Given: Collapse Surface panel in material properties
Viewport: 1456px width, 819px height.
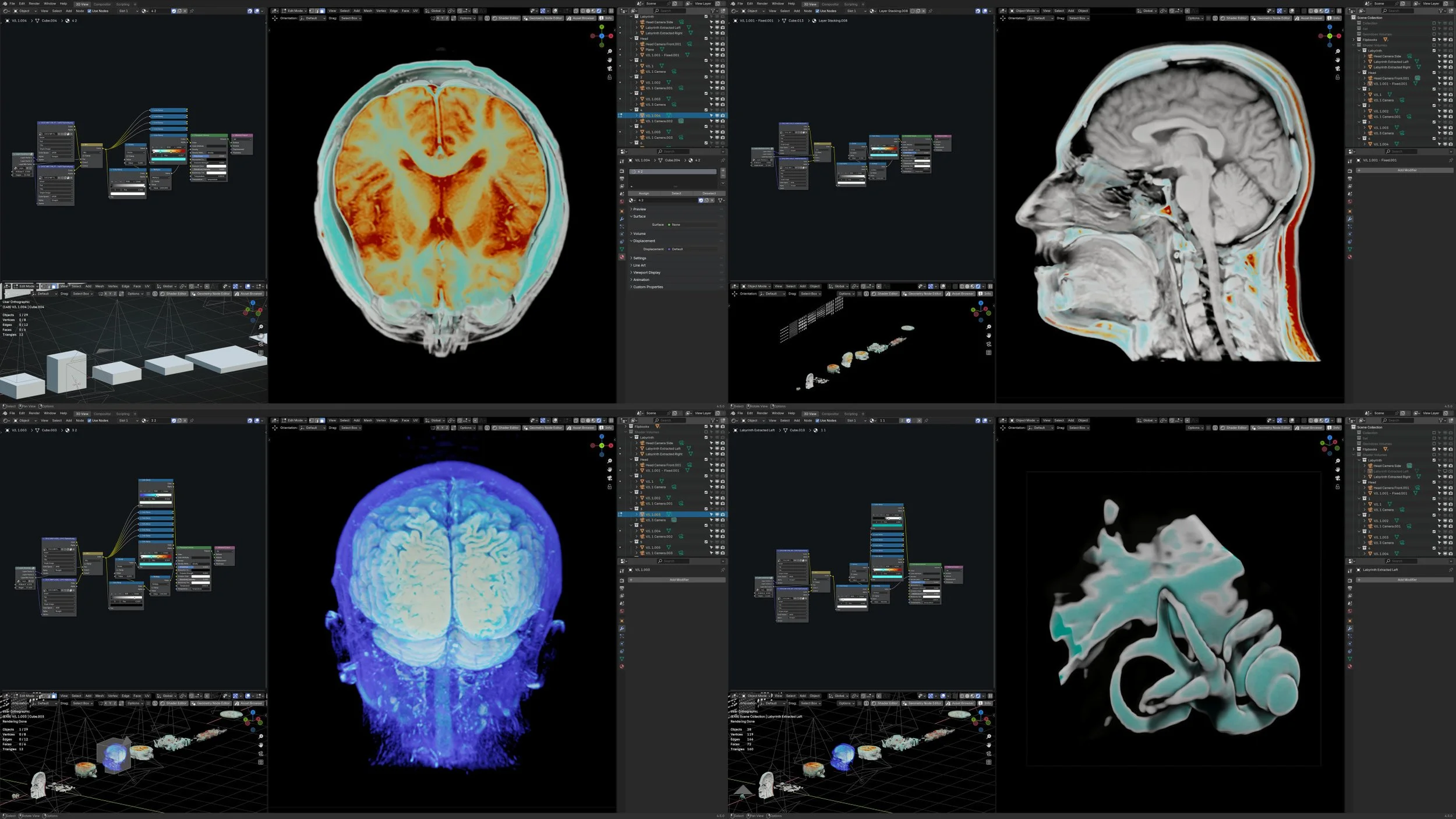Looking at the screenshot, I should tap(639, 217).
